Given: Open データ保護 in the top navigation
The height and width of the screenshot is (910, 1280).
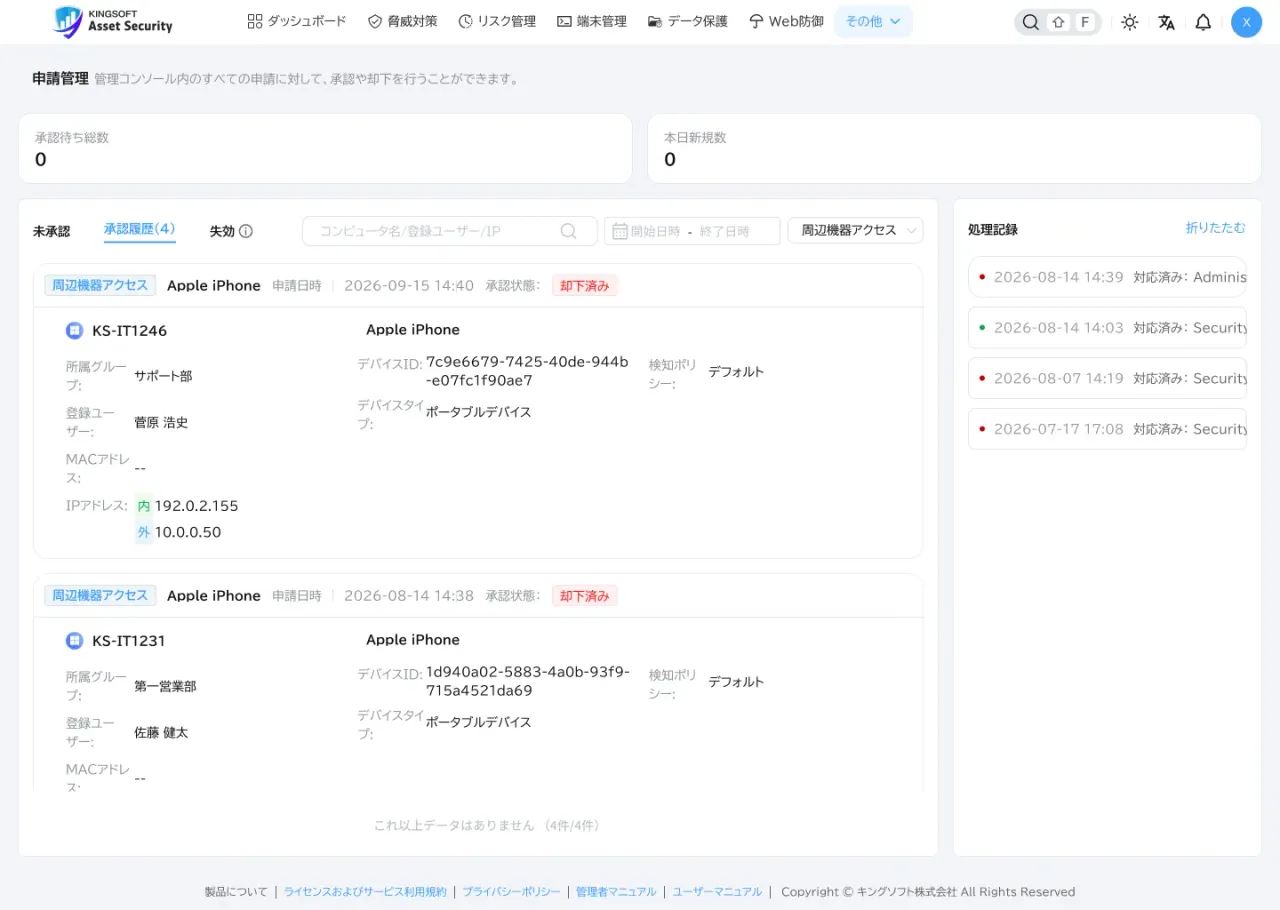Looking at the screenshot, I should click(688, 21).
